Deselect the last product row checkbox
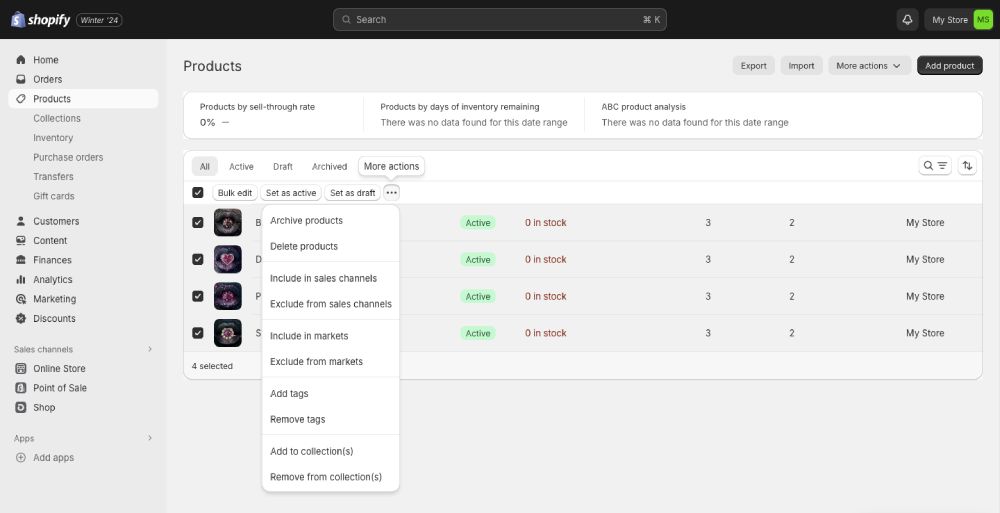Screen dimensions: 1000x513 coord(198,333)
